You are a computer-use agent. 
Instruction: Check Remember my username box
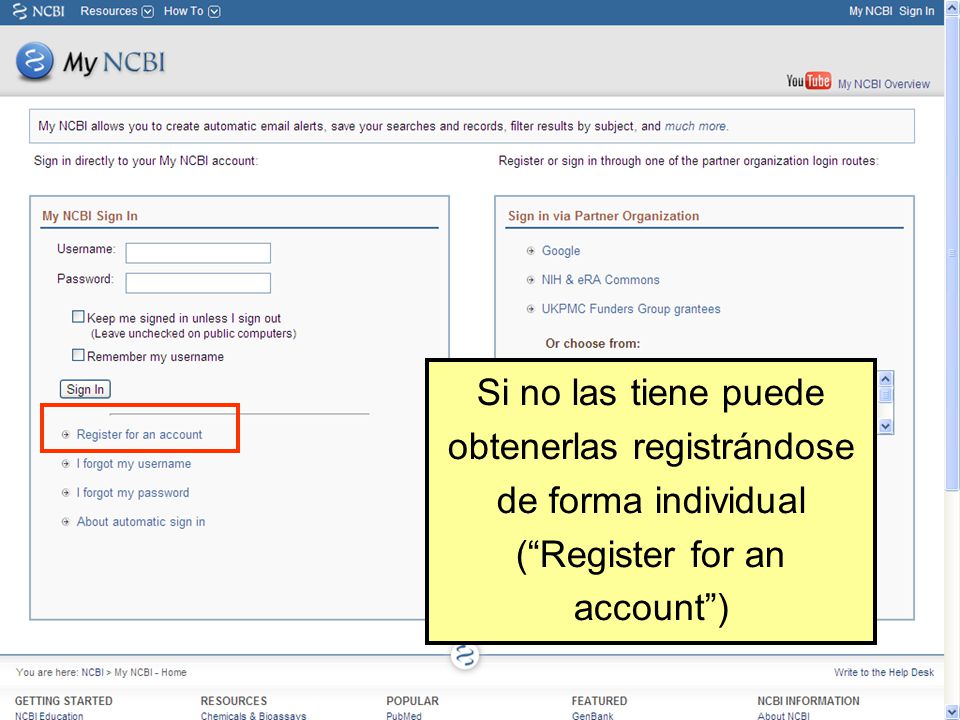(78, 355)
